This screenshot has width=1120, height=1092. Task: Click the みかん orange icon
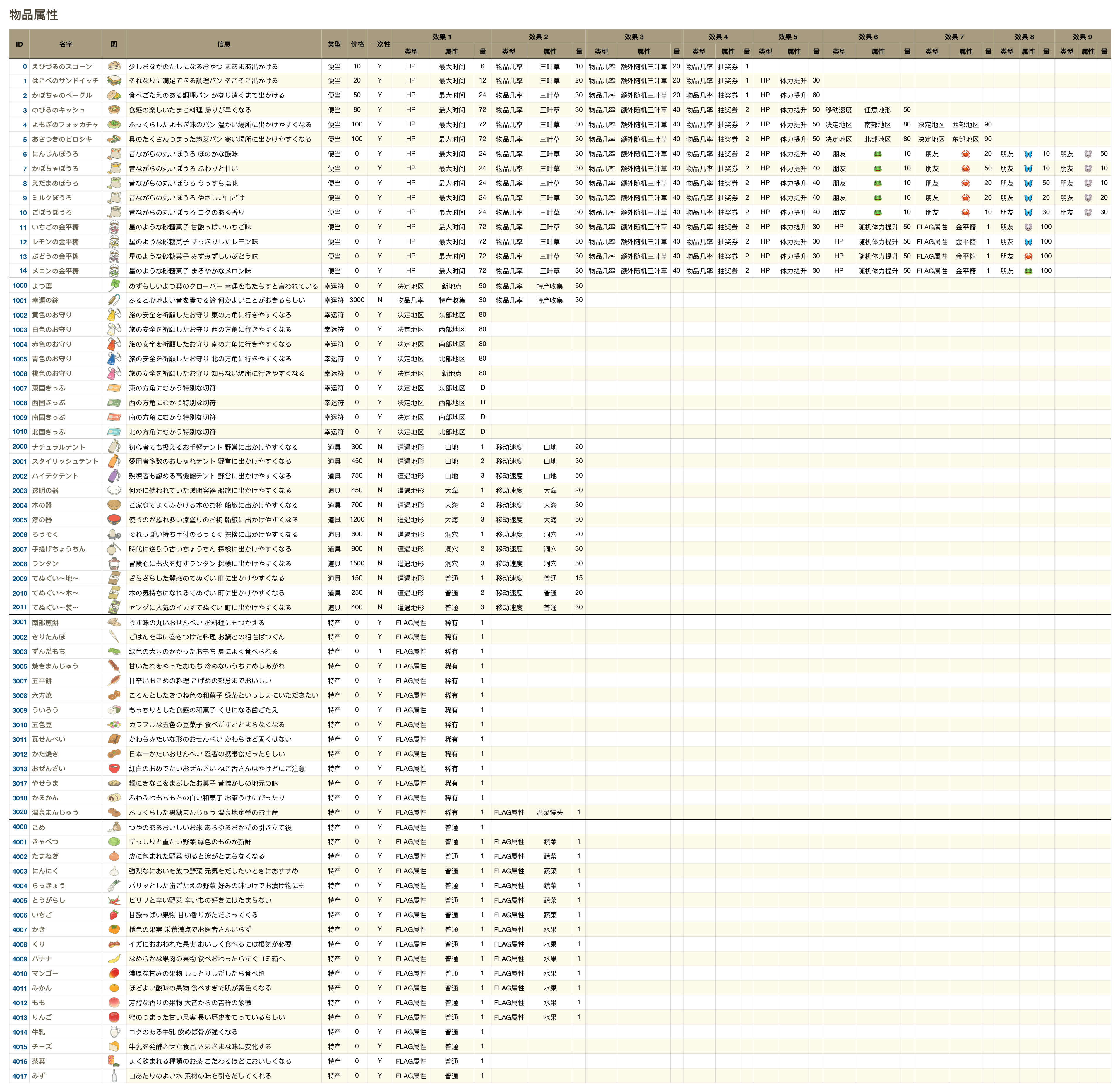(x=114, y=988)
